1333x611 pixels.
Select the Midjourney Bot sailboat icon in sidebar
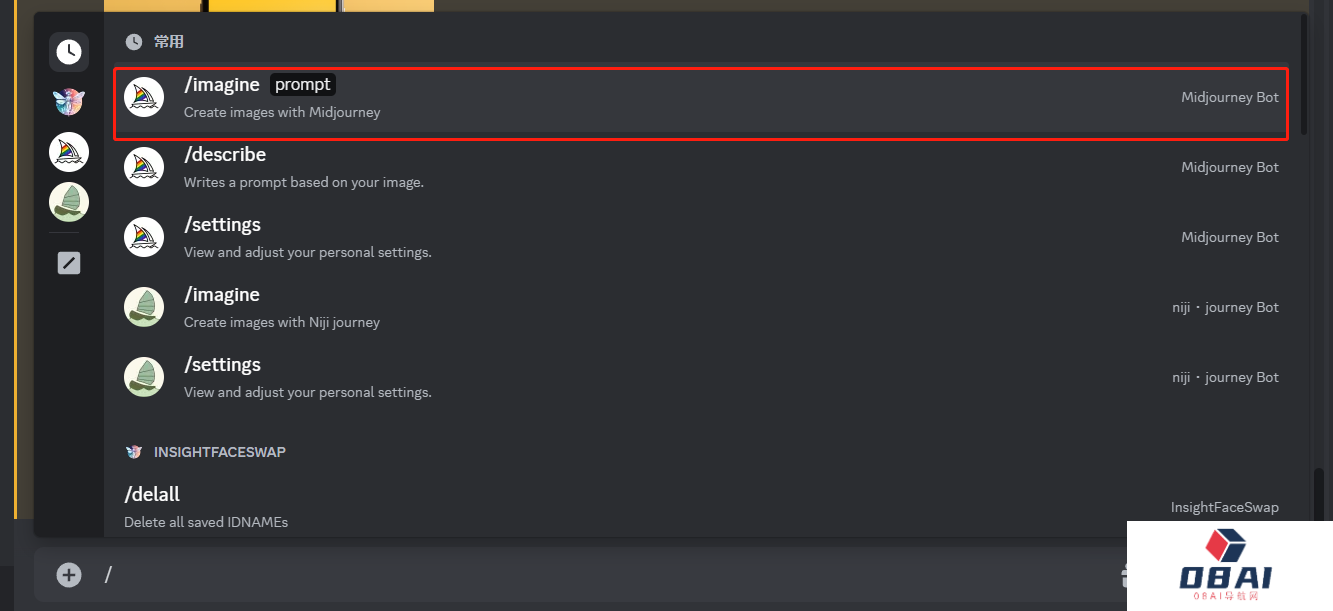(69, 152)
